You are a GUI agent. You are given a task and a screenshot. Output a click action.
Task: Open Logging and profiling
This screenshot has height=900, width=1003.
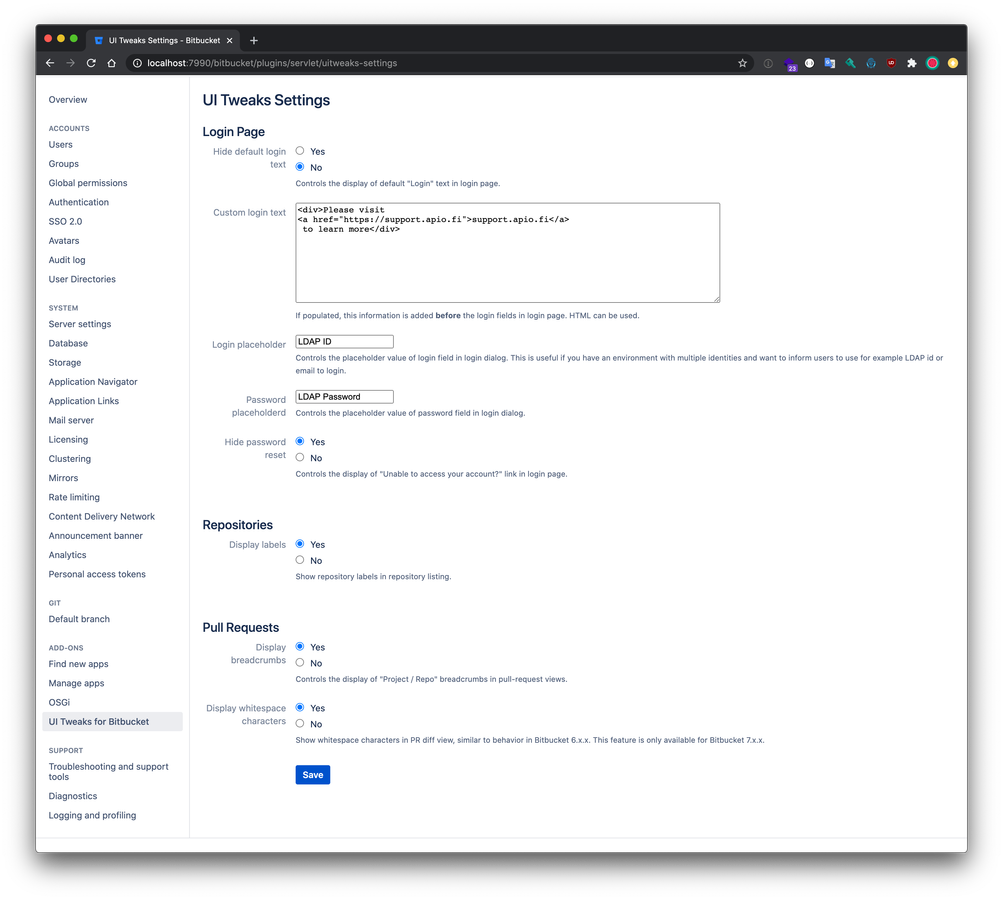click(92, 815)
